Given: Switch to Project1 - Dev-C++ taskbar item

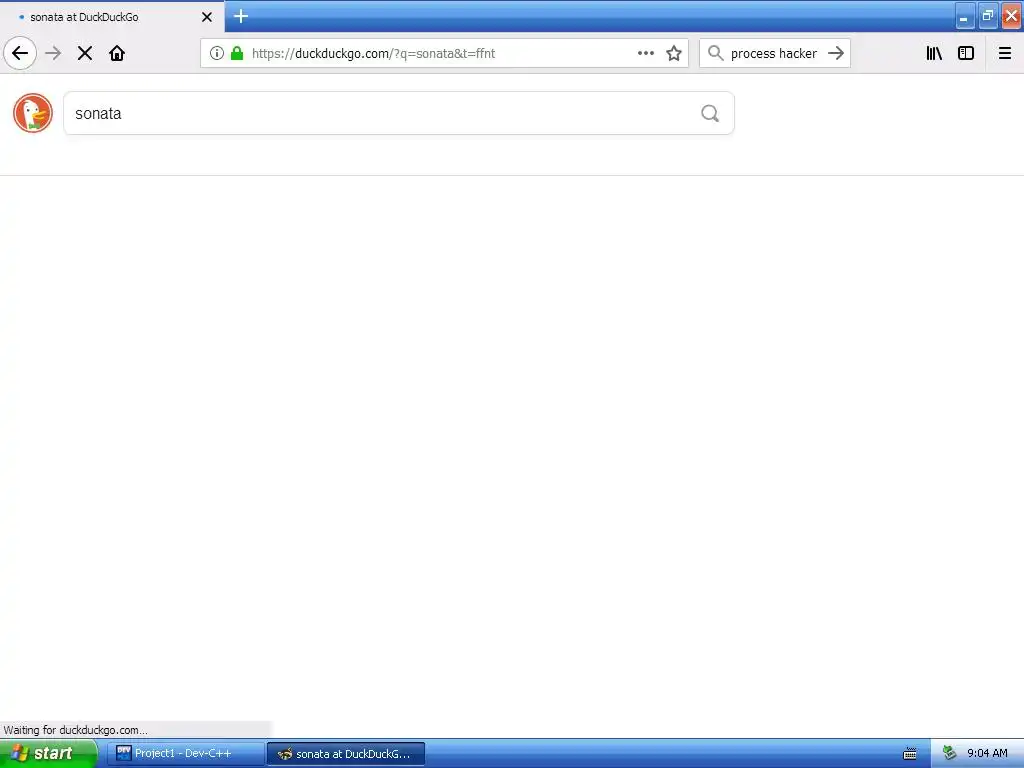Looking at the screenshot, I should tap(185, 754).
